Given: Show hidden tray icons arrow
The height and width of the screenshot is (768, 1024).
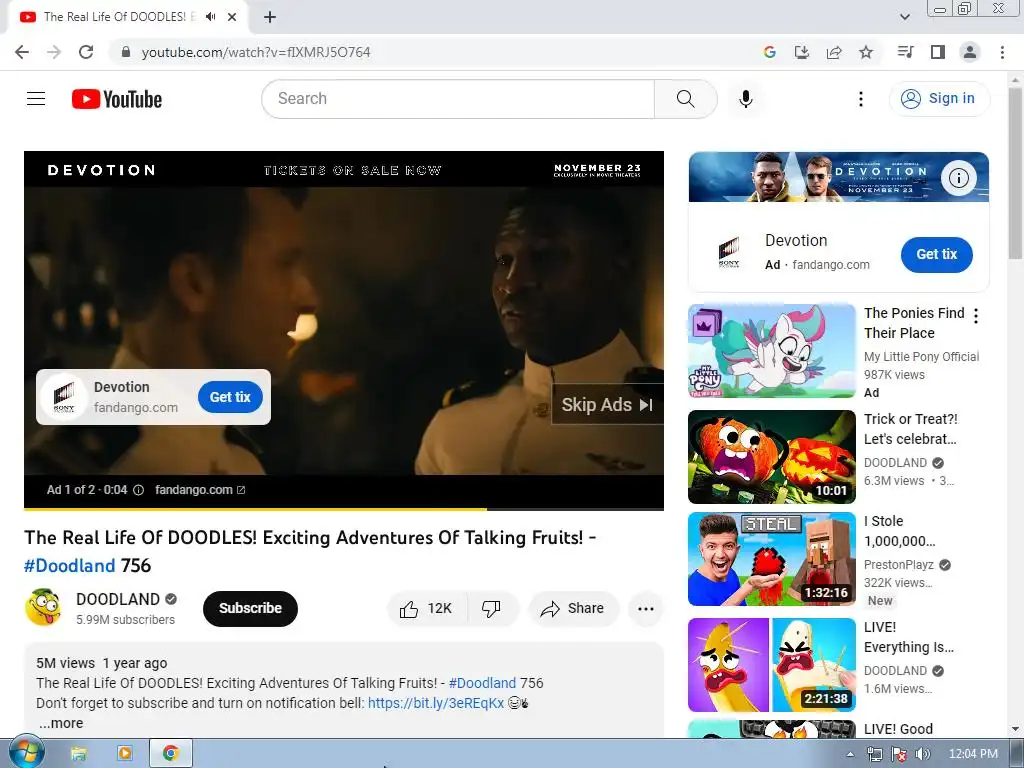Looking at the screenshot, I should click(850, 754).
